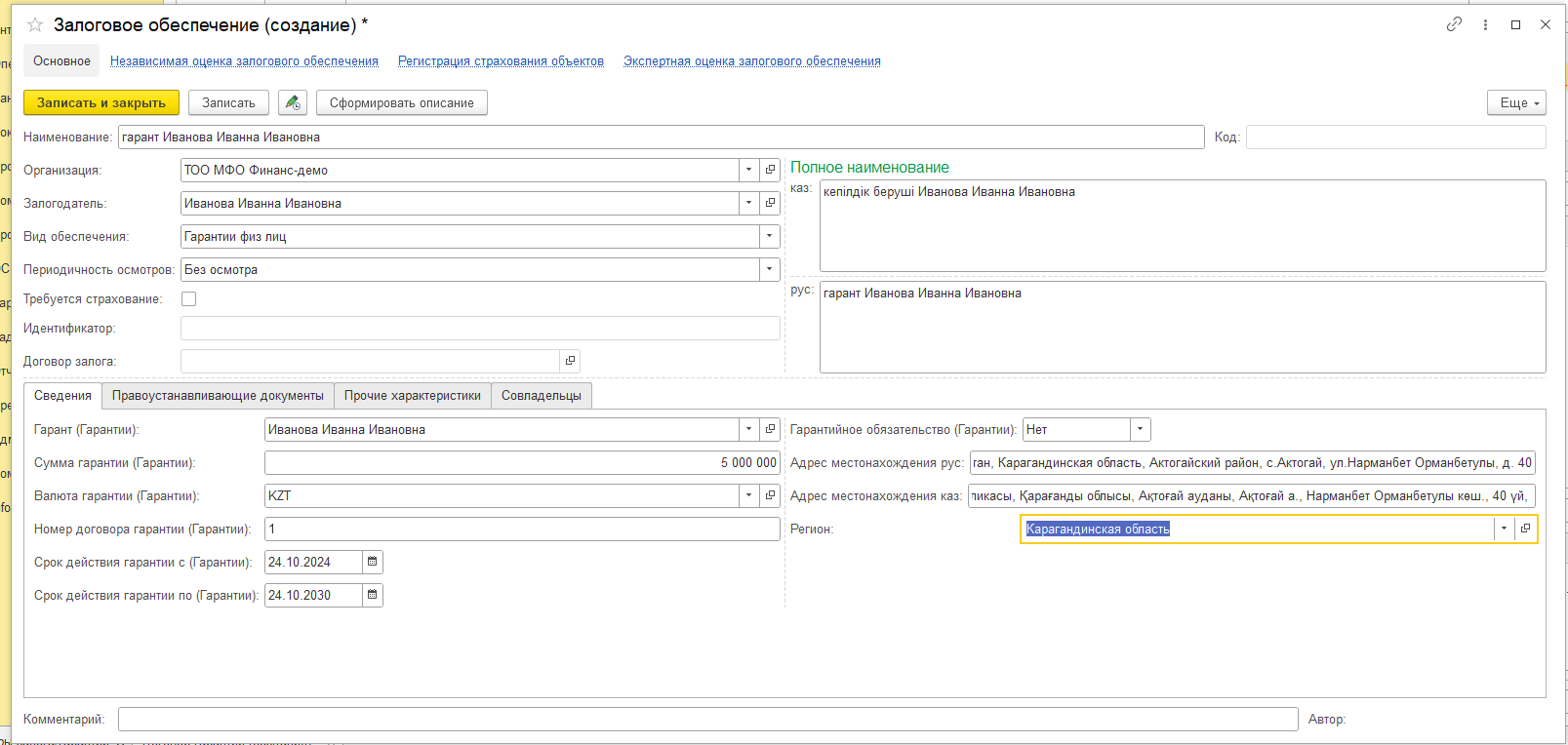The height and width of the screenshot is (745, 1568).
Task: Click the Записать button
Action: [x=228, y=102]
